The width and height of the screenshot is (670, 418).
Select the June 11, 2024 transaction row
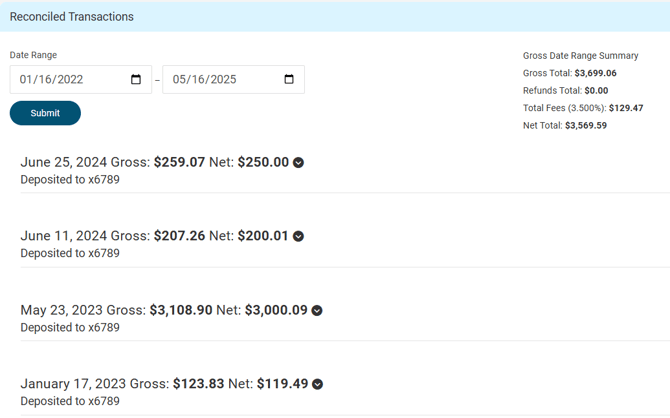point(345,244)
